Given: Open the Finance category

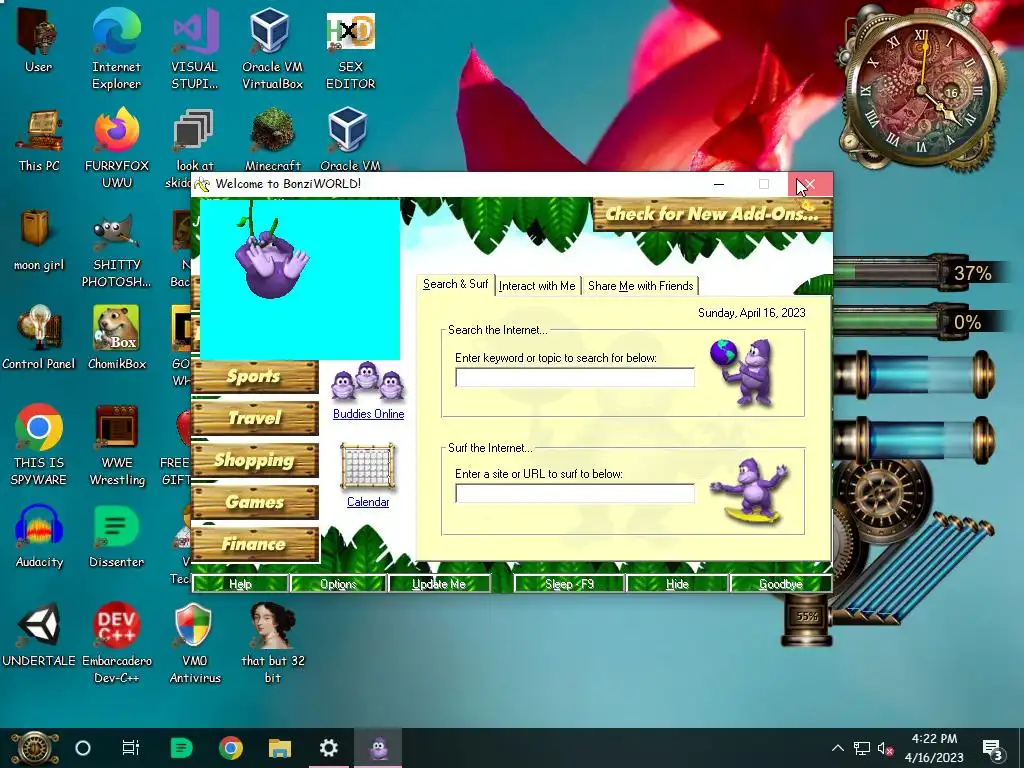Looking at the screenshot, I should (255, 544).
